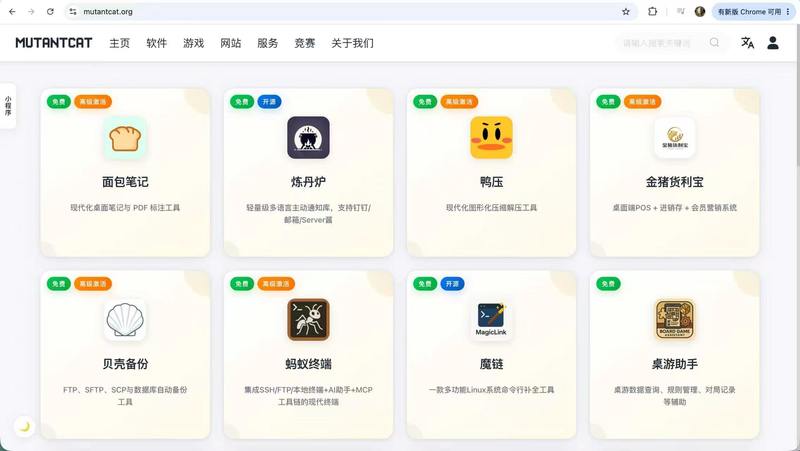The height and width of the screenshot is (451, 800).
Task: Open the browser extensions puzzle icon
Action: click(653, 11)
